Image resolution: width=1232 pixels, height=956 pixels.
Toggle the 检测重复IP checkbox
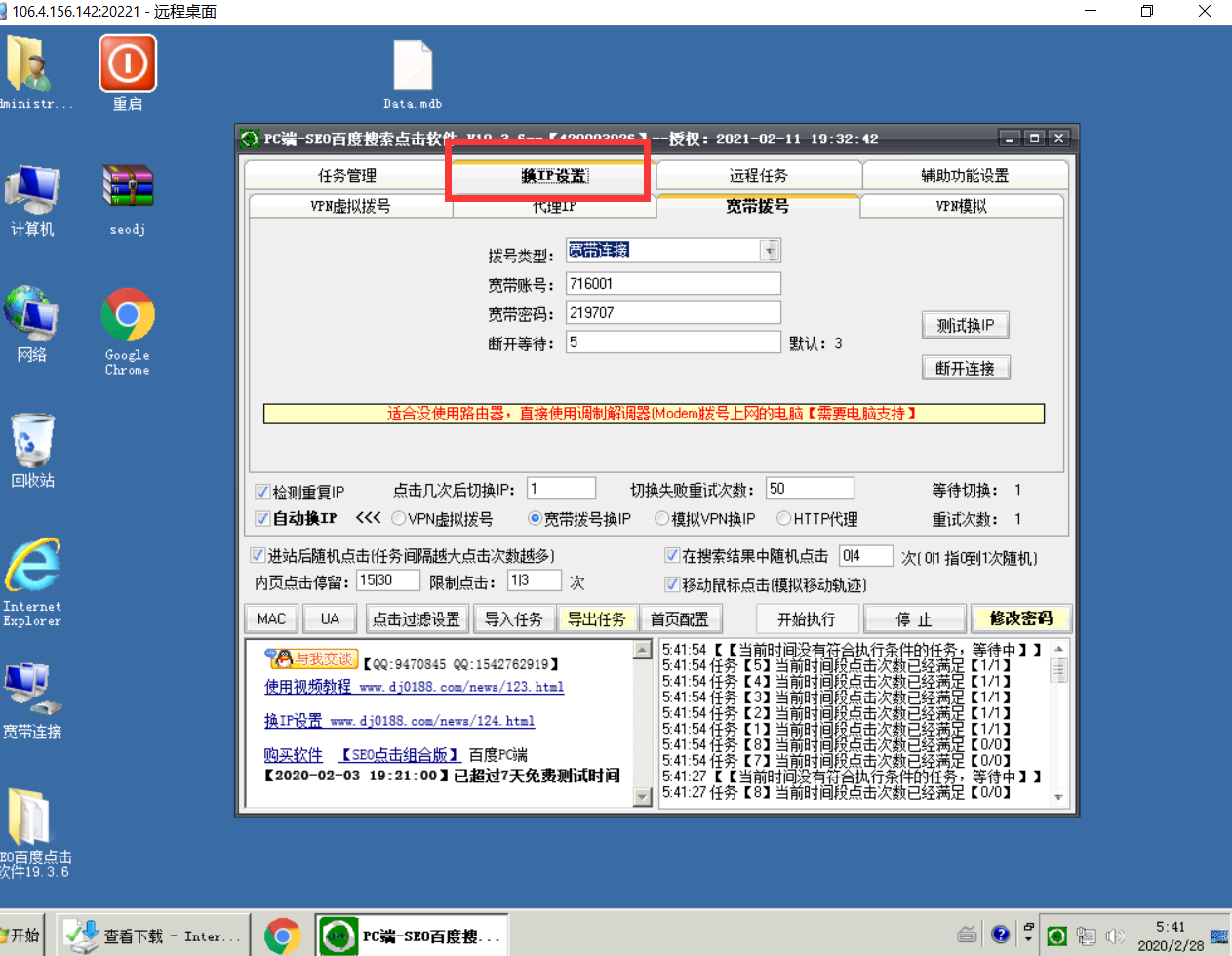point(262,492)
